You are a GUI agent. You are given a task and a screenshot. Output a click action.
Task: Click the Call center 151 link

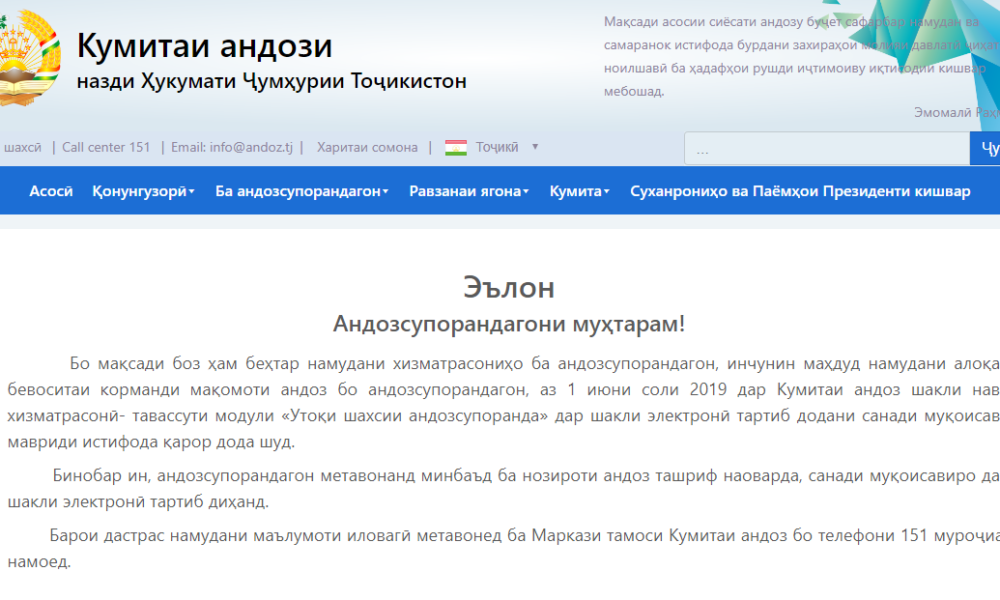pyautogui.click(x=106, y=147)
